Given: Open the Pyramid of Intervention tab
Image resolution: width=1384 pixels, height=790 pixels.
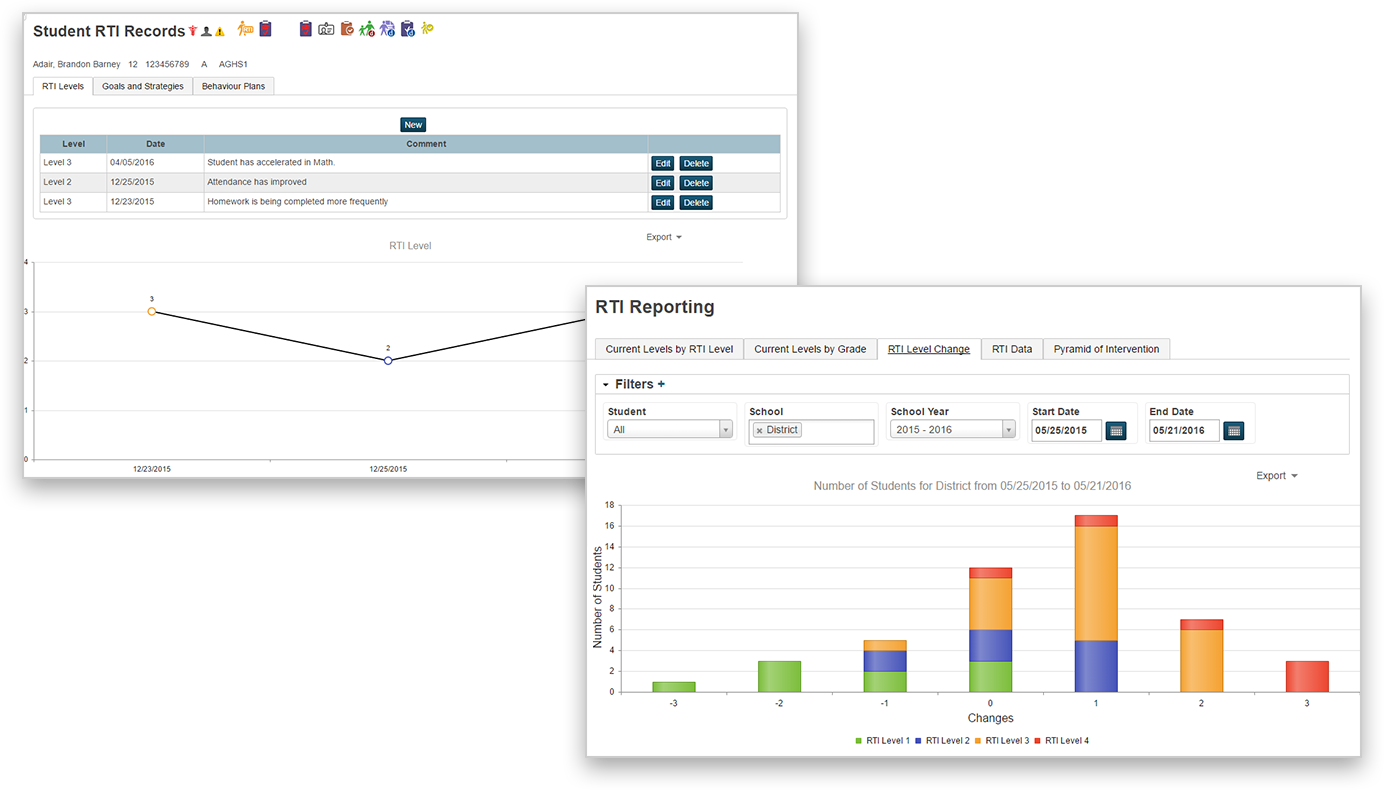Looking at the screenshot, I should click(x=1106, y=349).
